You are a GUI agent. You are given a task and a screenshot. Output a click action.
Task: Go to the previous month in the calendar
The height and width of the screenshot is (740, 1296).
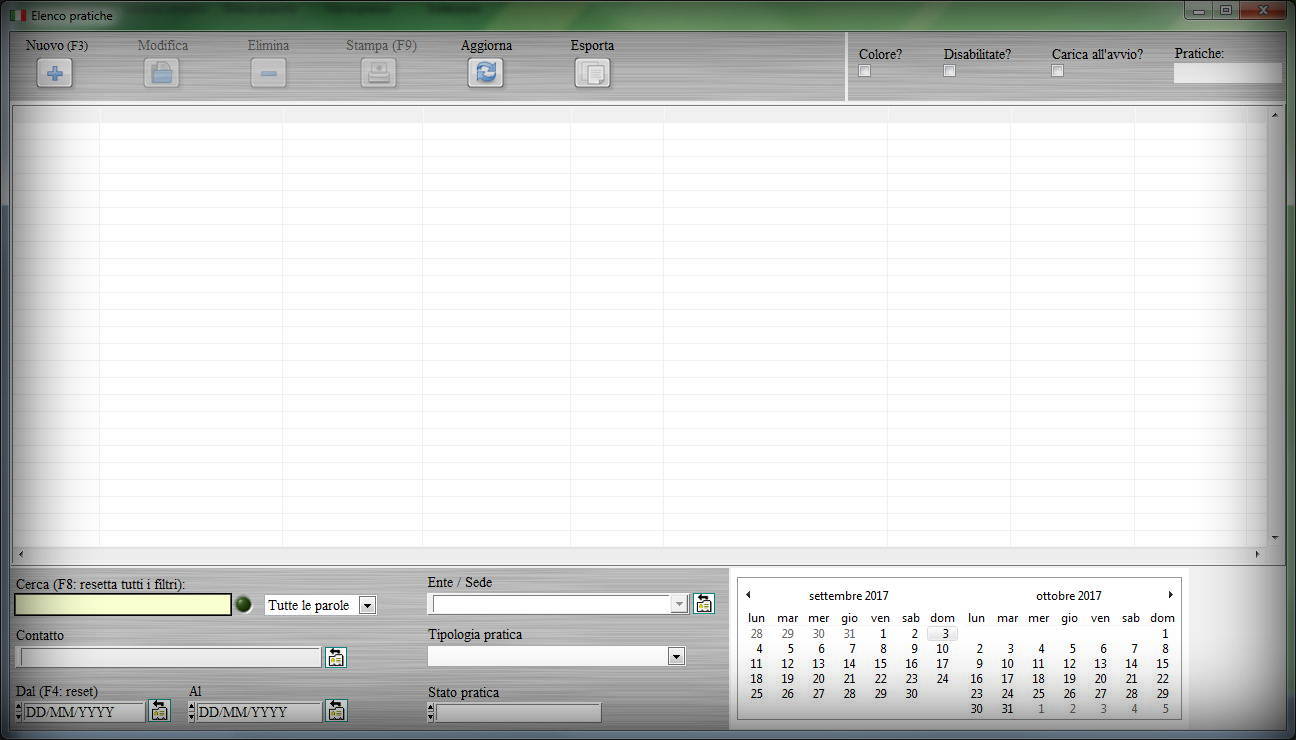pyautogui.click(x=748, y=595)
